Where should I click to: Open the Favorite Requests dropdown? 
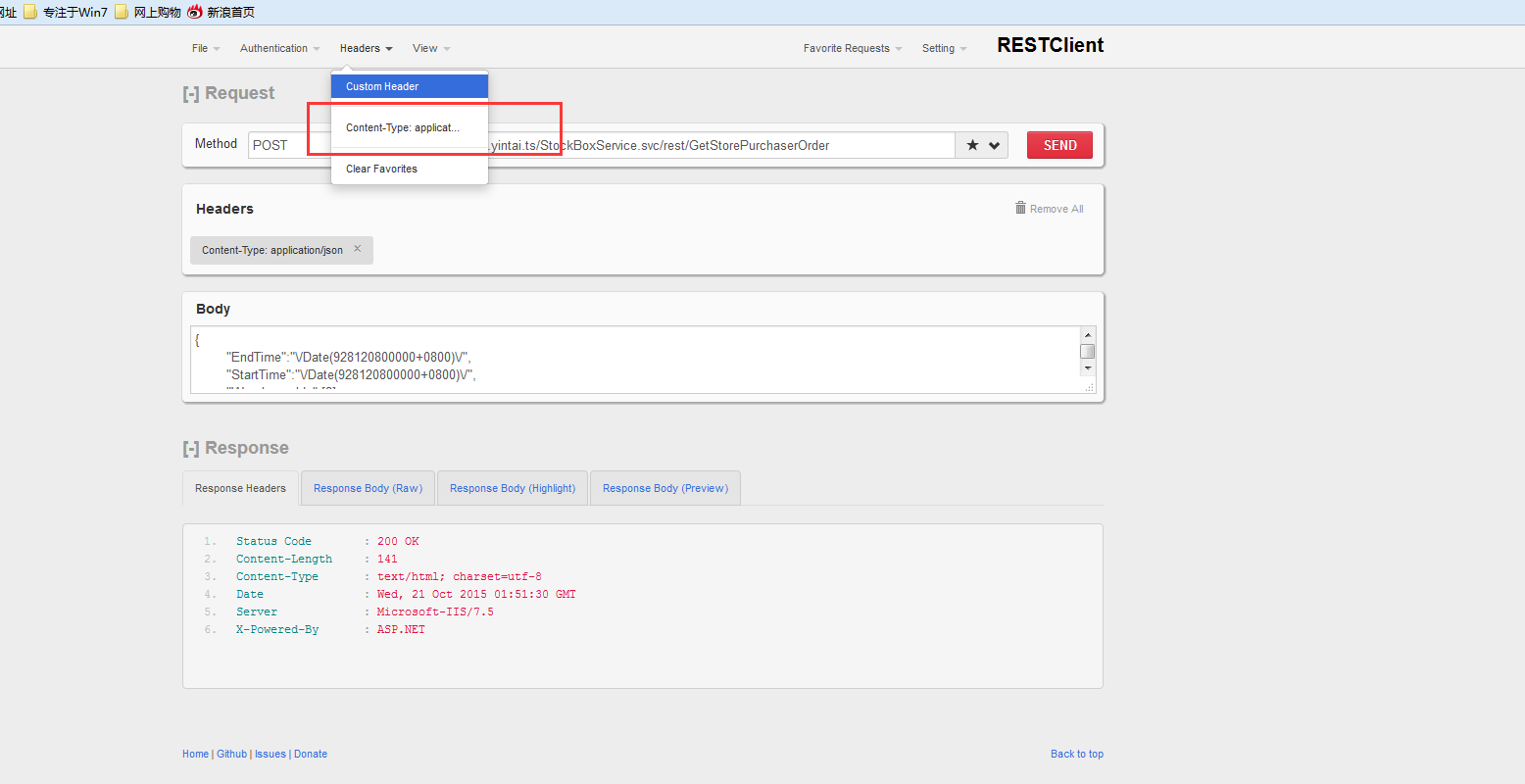point(851,47)
